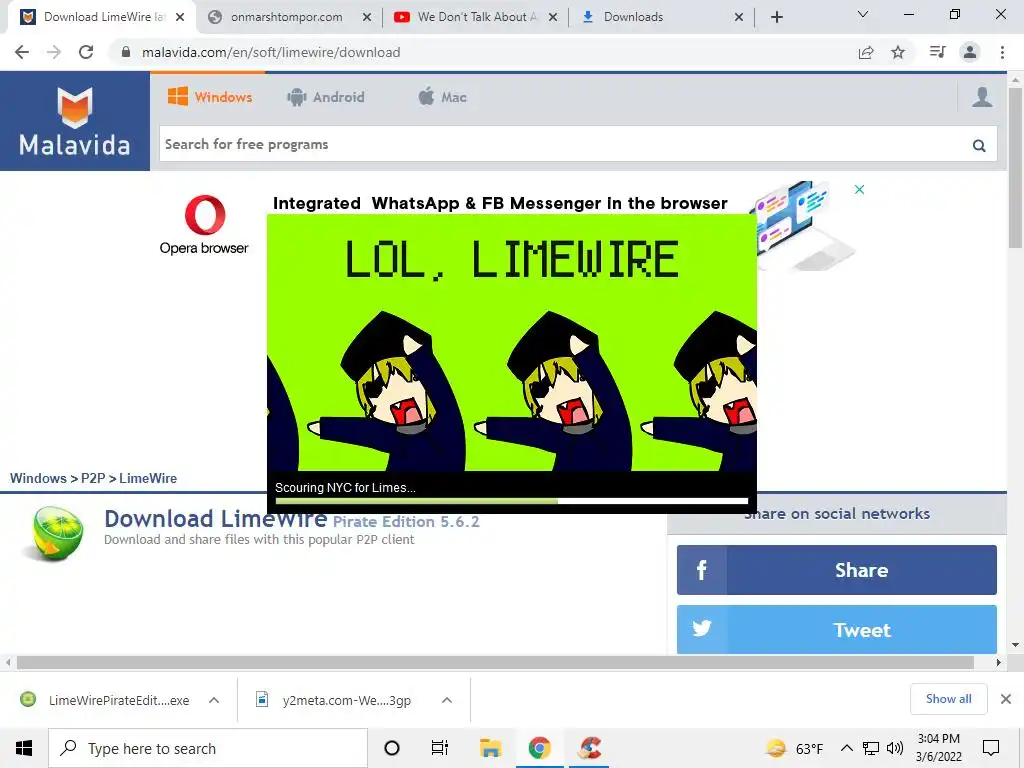
Task: Close the Opera browser ad
Action: coord(859,189)
